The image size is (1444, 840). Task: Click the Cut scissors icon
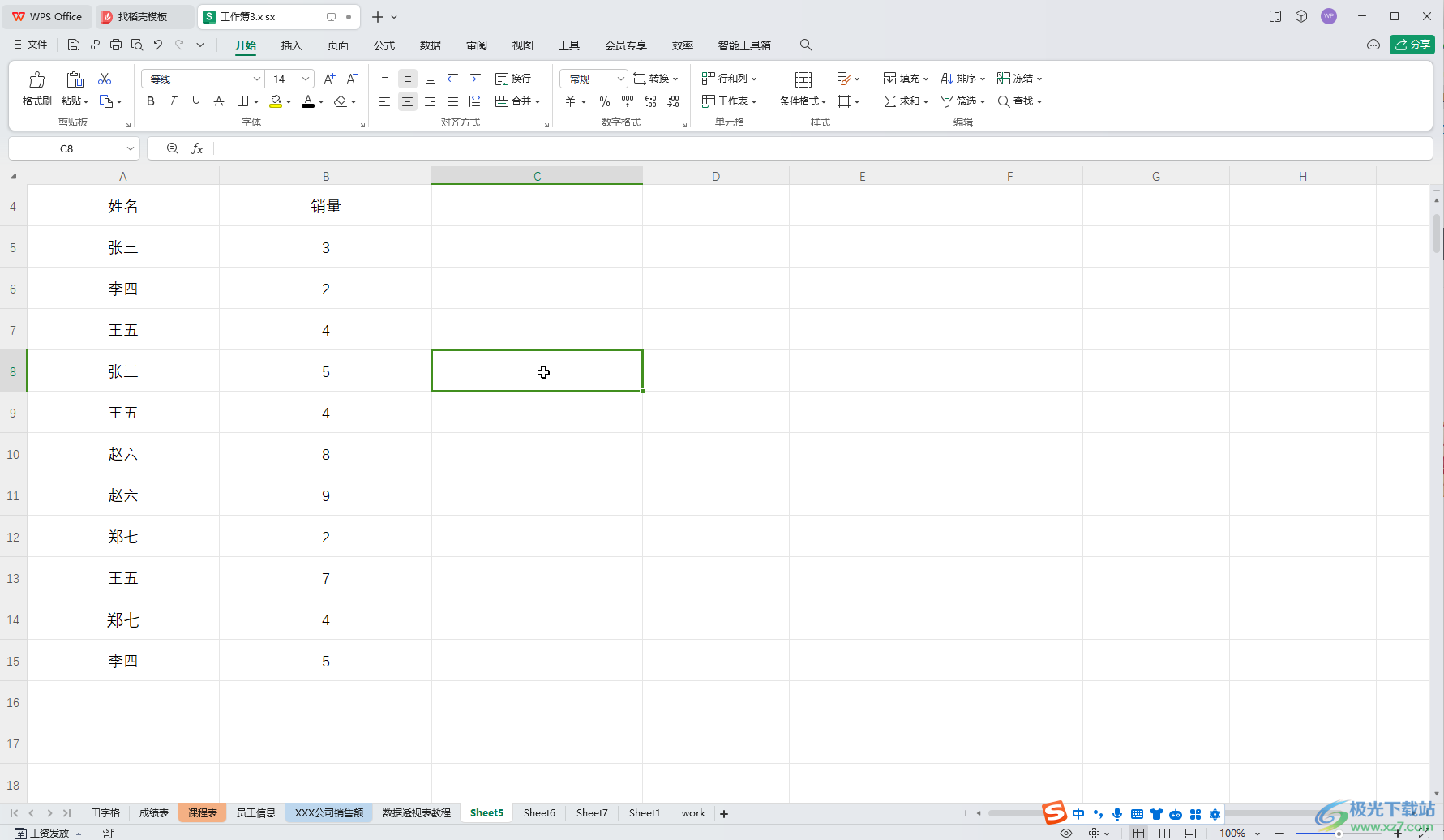pos(105,79)
